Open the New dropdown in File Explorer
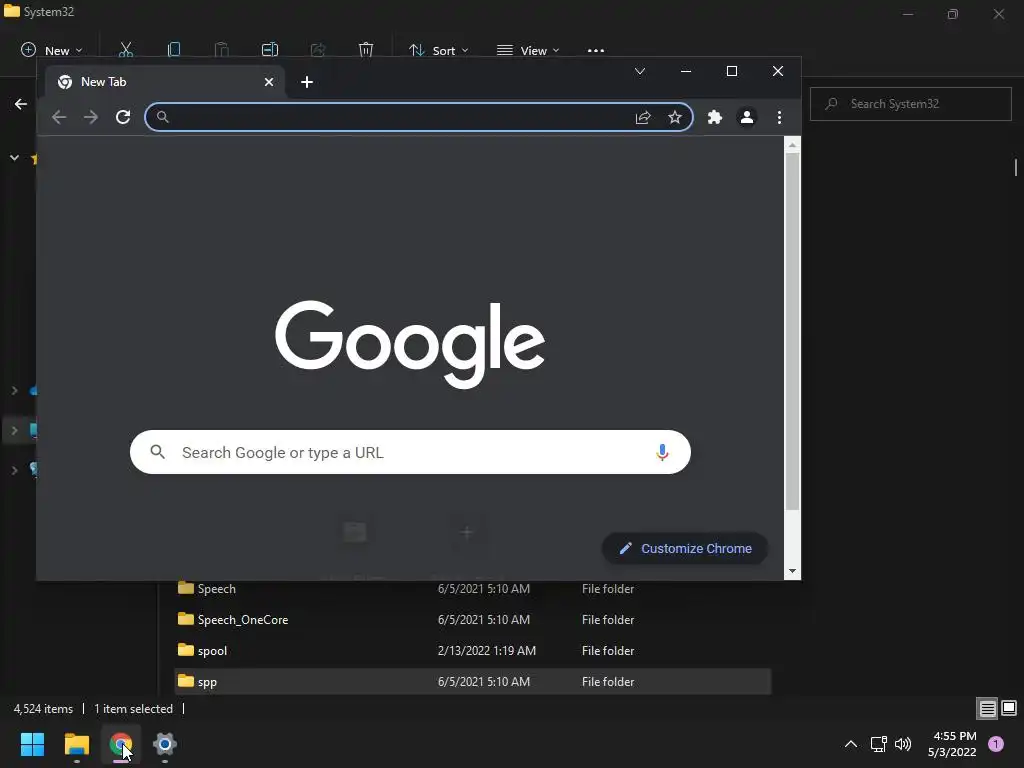Screen dimensions: 1024x768 tap(52, 50)
